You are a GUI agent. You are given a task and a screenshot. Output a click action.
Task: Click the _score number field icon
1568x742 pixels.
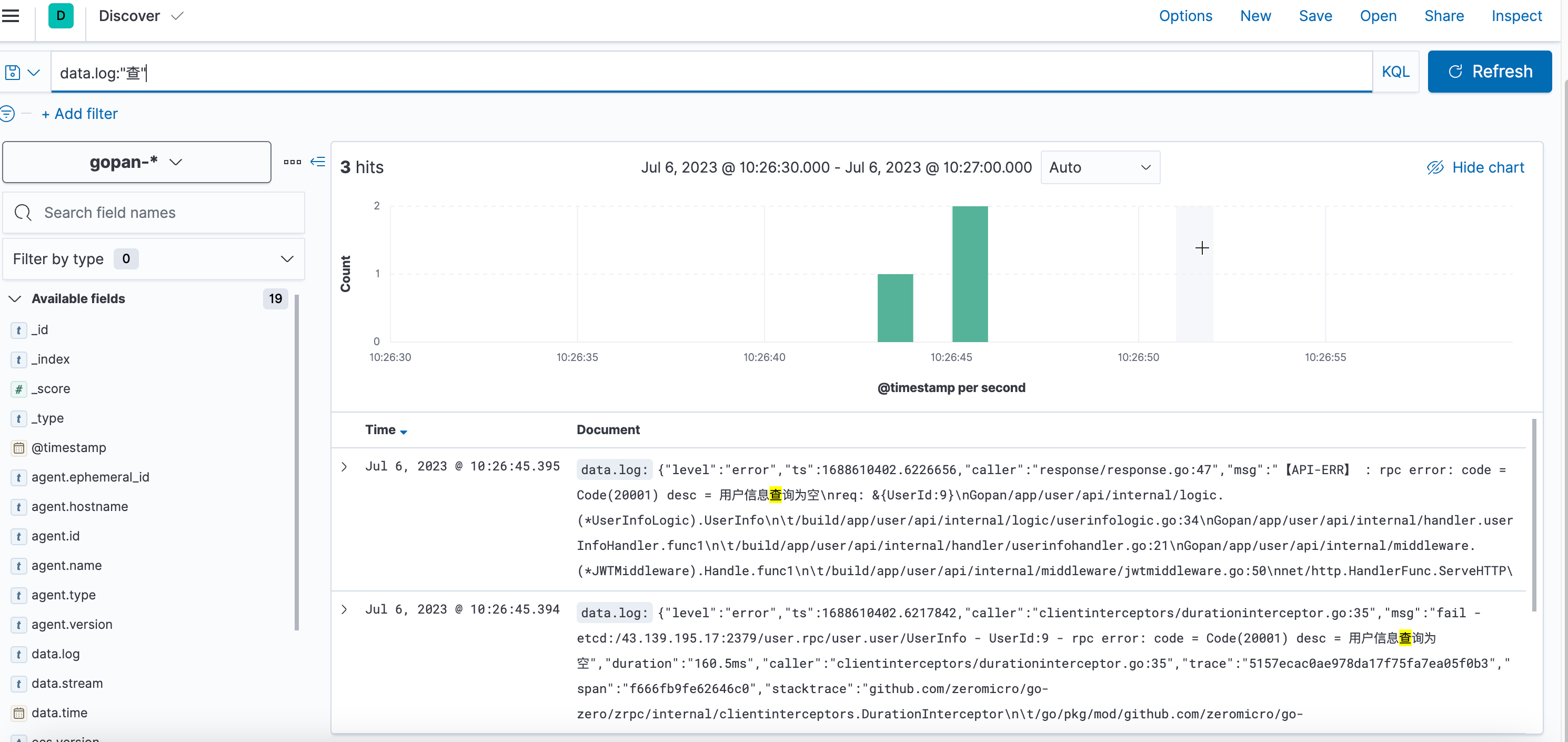pos(19,389)
